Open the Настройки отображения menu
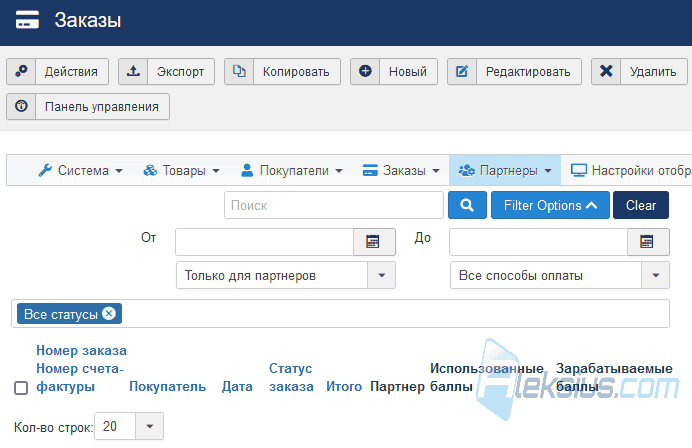The image size is (692, 448). [x=631, y=170]
